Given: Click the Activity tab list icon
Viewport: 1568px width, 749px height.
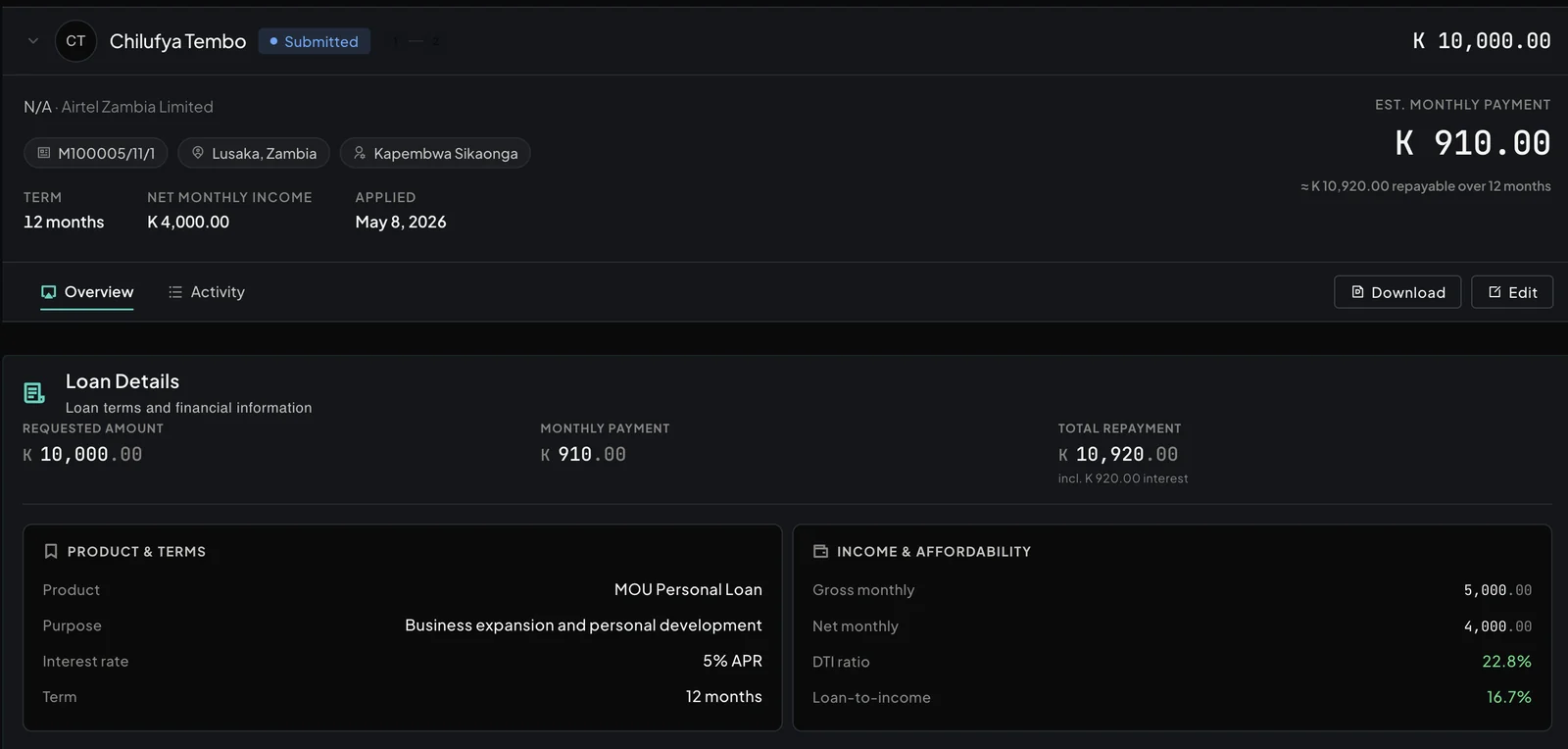Looking at the screenshot, I should (x=175, y=292).
